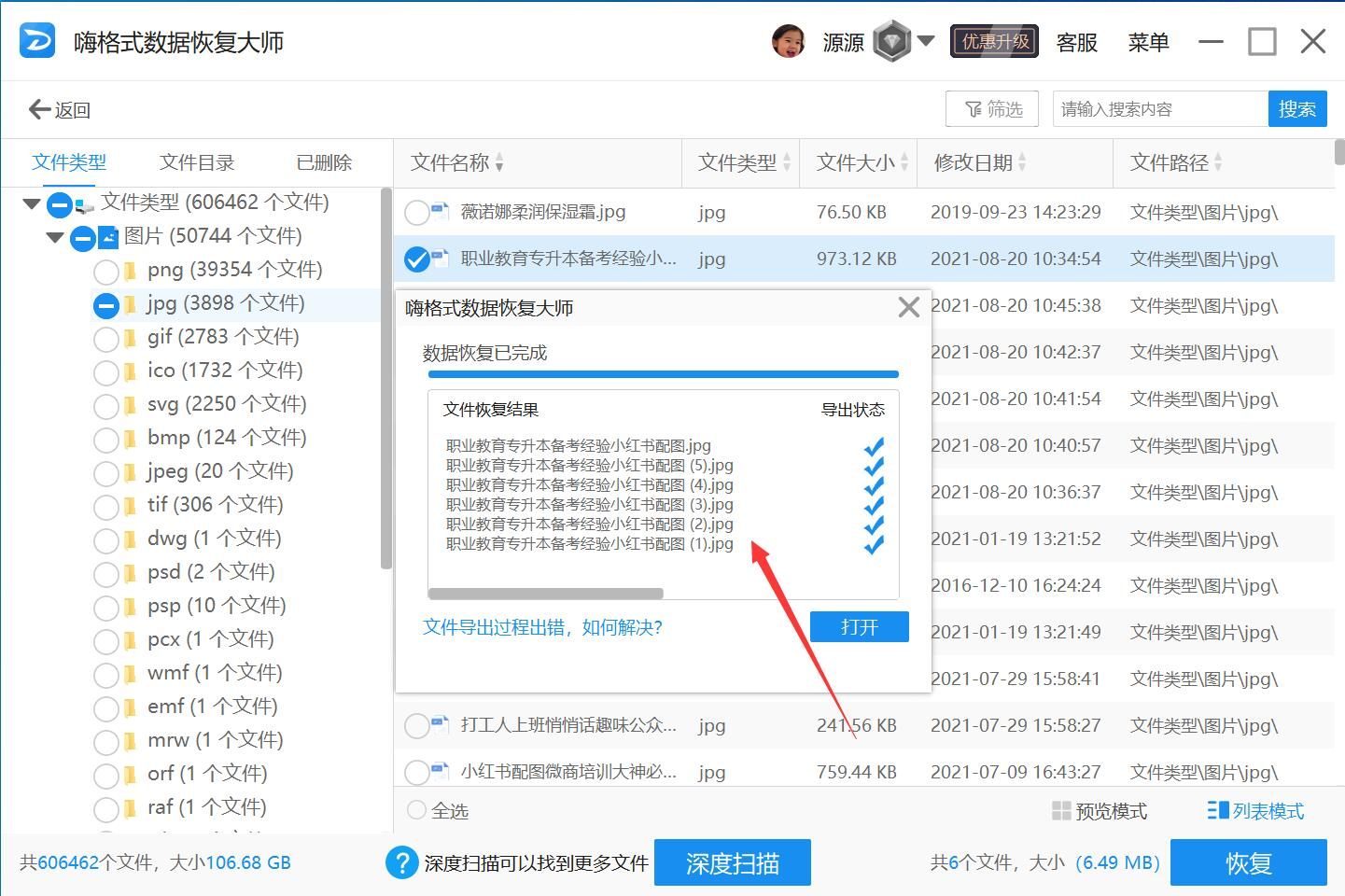Collapse the 图片 tree node
Image resolution: width=1345 pixels, height=896 pixels.
(54, 238)
